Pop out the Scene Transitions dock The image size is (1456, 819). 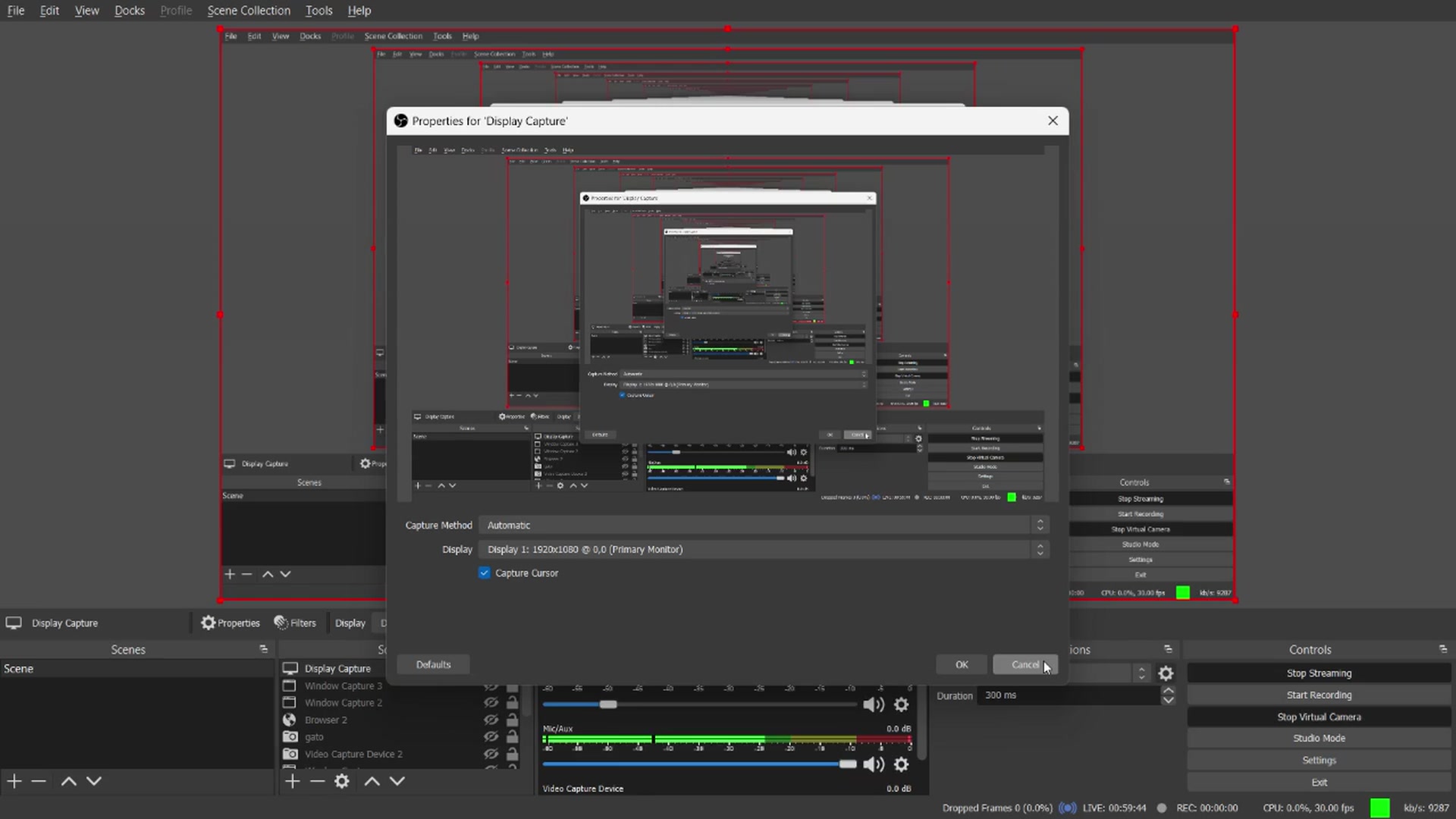pyautogui.click(x=1168, y=649)
